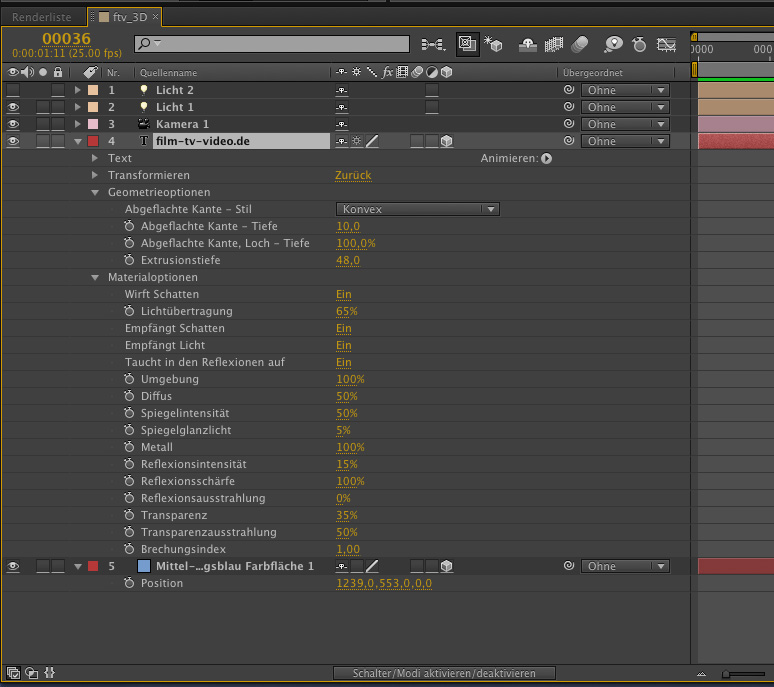Enable frame blending for all layers
Image resolution: width=774 pixels, height=687 pixels.
coord(554,44)
